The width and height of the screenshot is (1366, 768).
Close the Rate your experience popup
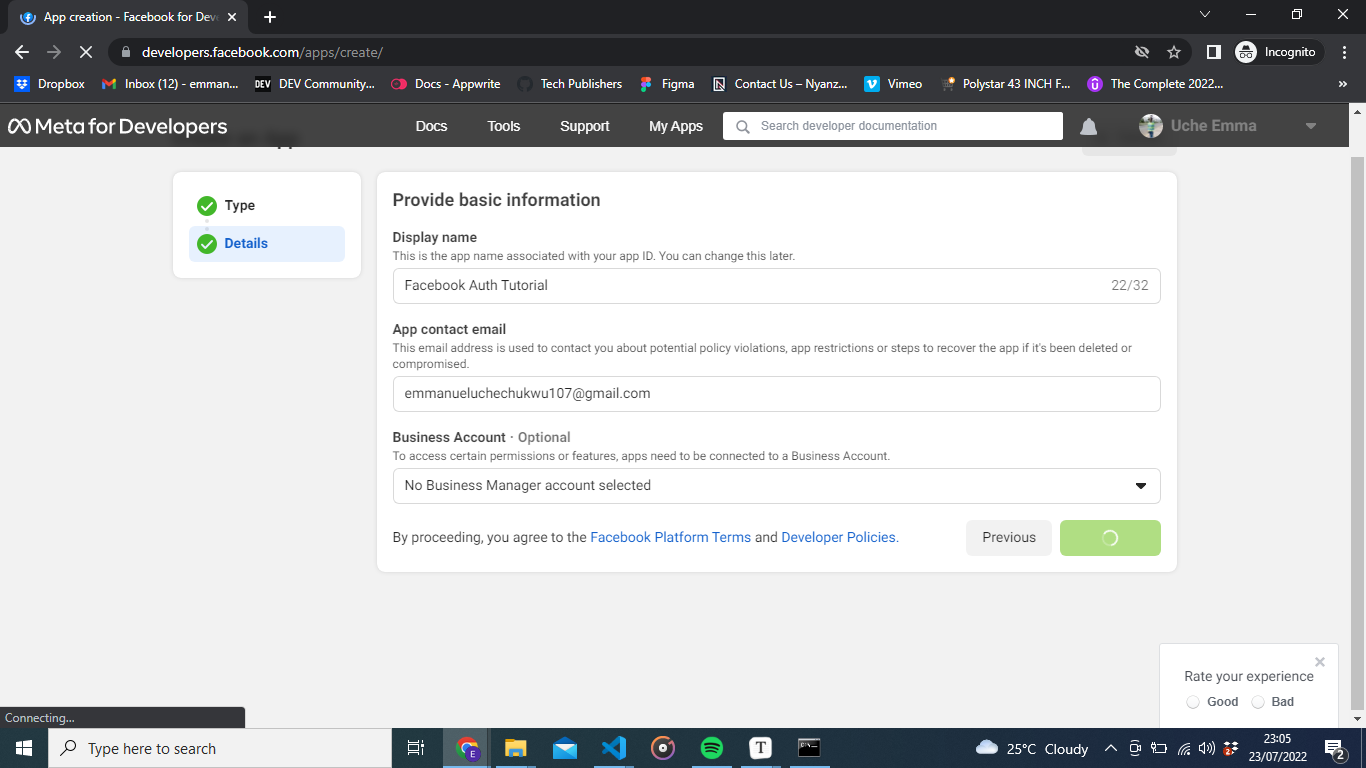pos(1320,662)
